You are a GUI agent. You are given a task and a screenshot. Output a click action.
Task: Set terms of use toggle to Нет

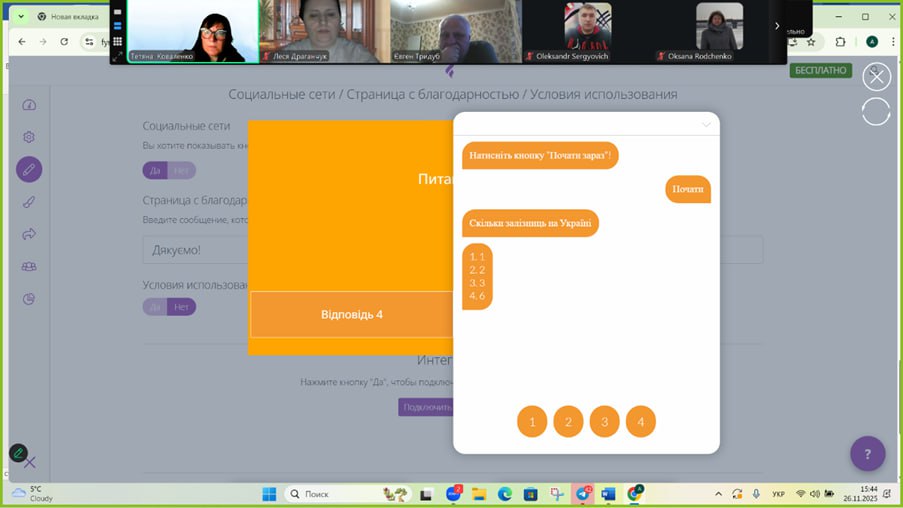pos(182,307)
